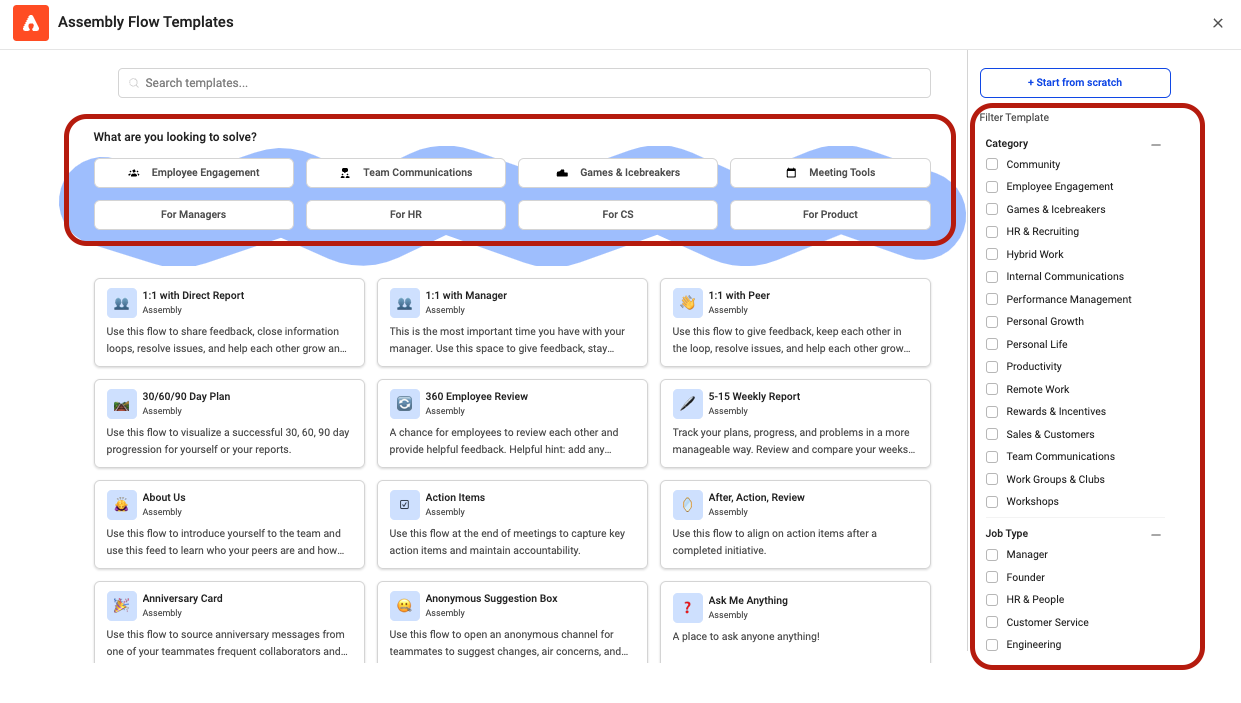Open the 360 Employee Review title
This screenshot has height=703, width=1241.
(x=477, y=397)
